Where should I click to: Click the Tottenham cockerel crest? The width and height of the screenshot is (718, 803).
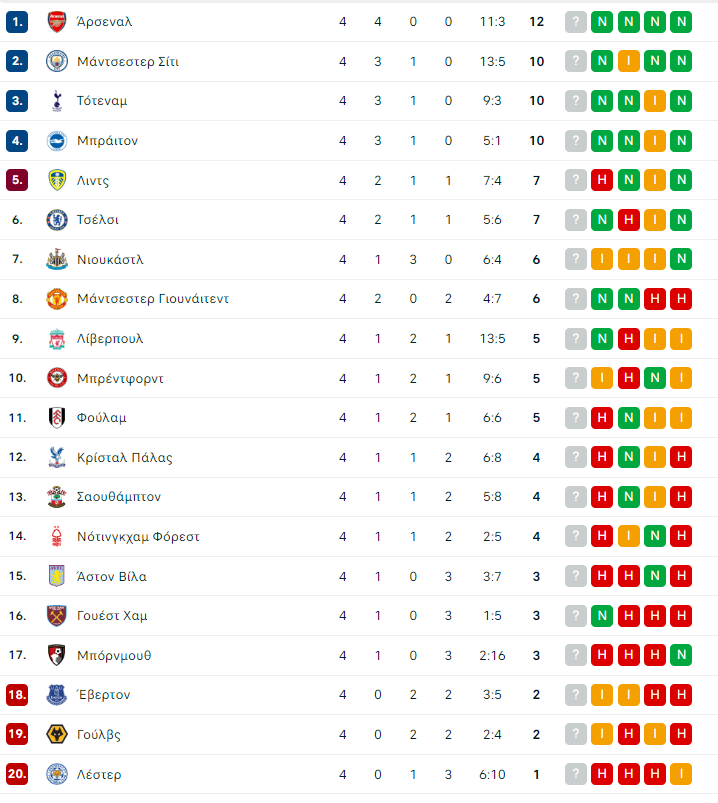tap(57, 101)
